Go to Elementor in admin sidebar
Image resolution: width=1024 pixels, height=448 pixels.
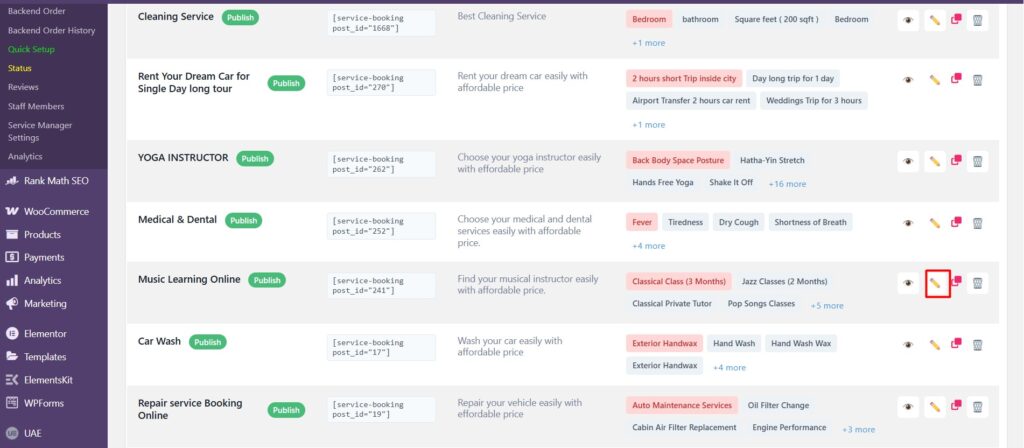[45, 333]
